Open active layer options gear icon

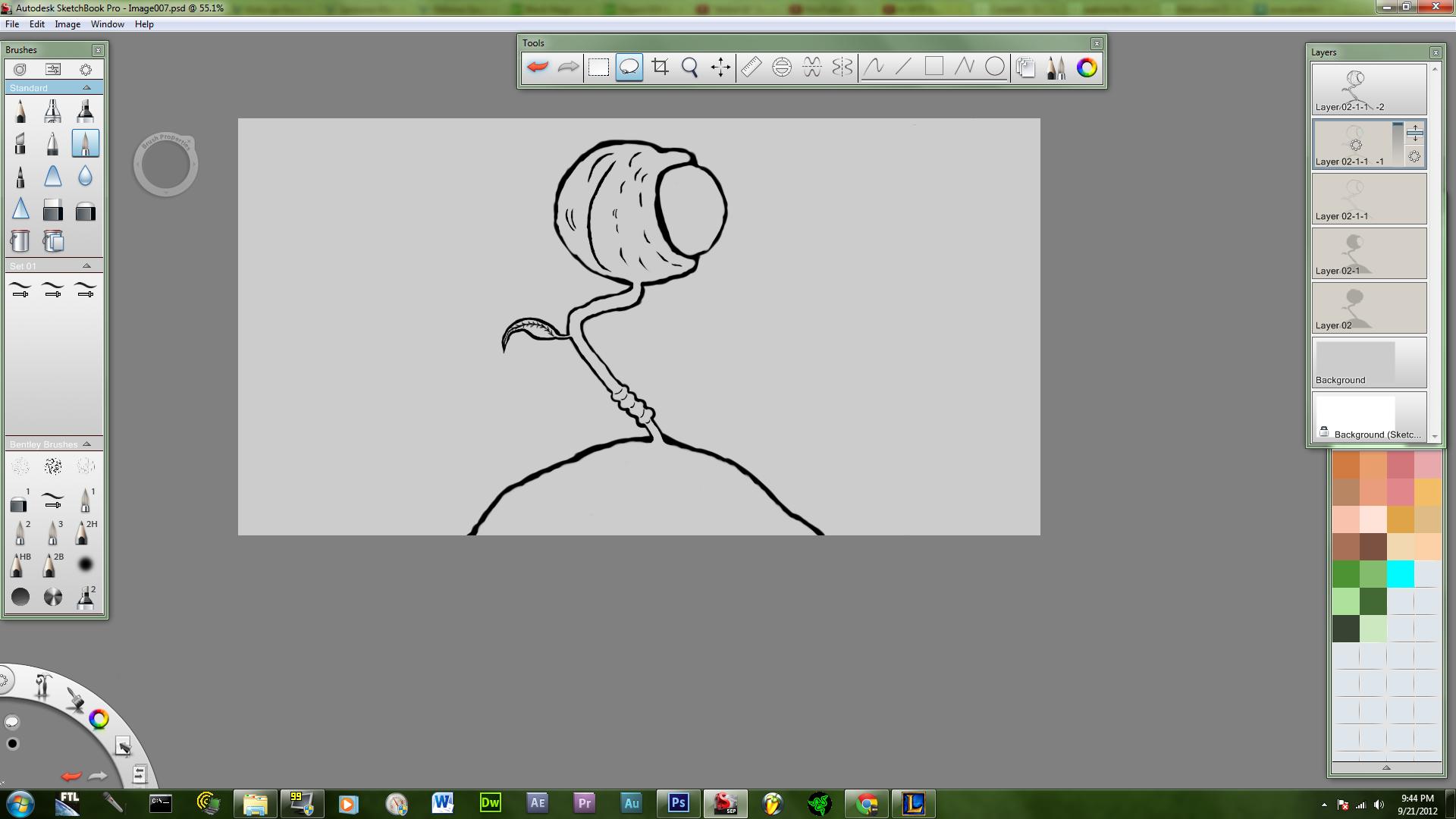coord(1415,157)
